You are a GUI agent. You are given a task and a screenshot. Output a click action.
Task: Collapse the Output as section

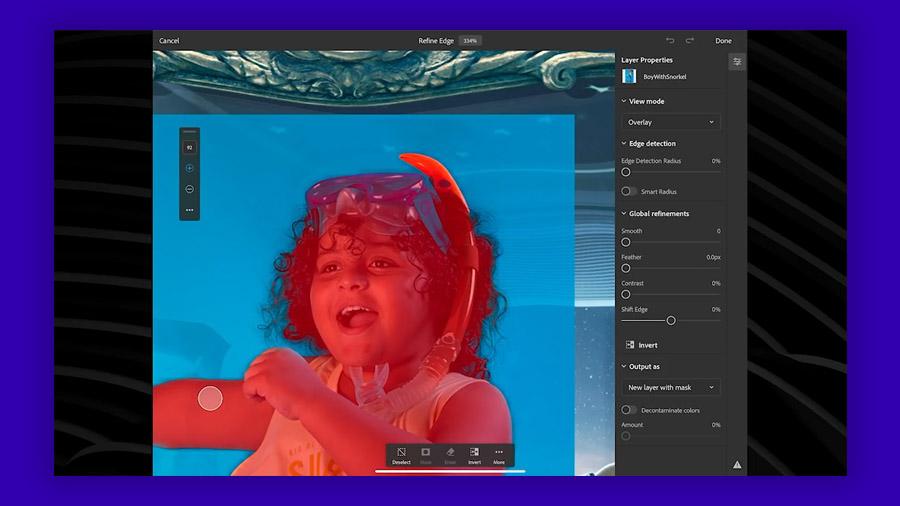pos(624,367)
